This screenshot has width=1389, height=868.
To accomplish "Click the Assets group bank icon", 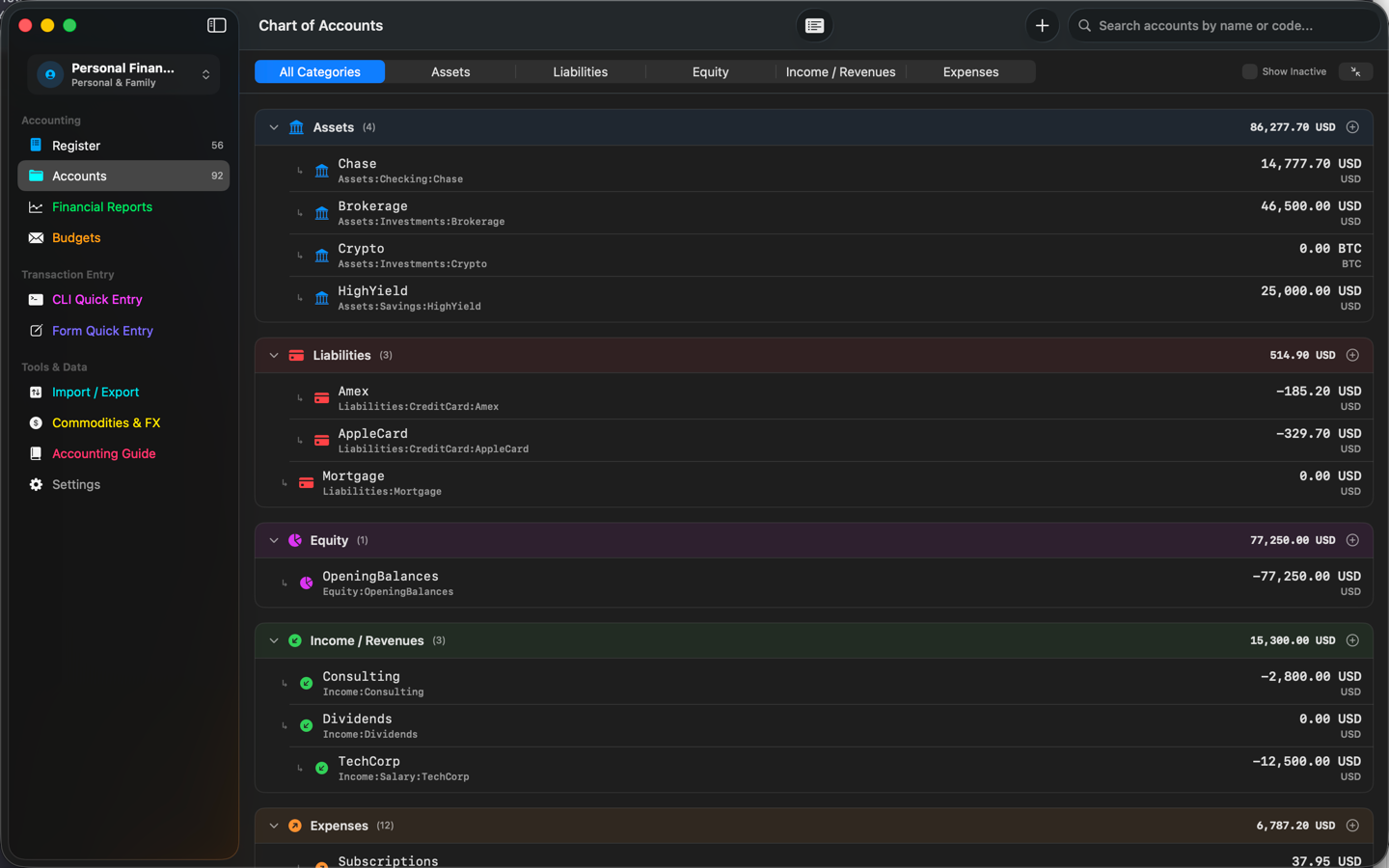I will pos(296,127).
